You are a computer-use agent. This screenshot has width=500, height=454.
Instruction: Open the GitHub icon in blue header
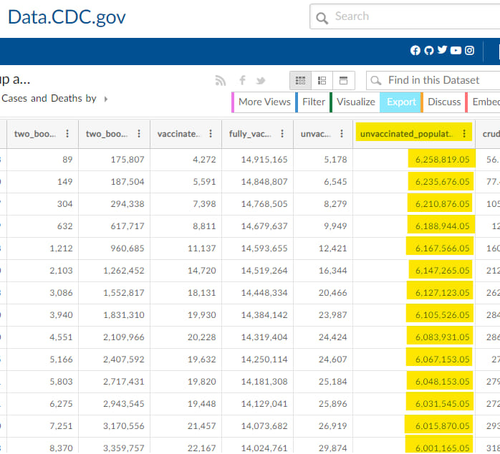[x=429, y=50]
